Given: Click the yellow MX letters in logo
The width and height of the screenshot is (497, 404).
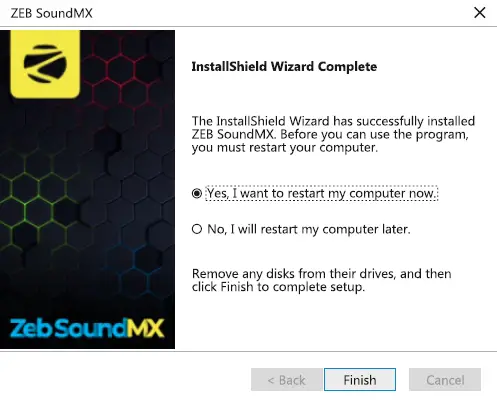Looking at the screenshot, I should pos(146,328).
